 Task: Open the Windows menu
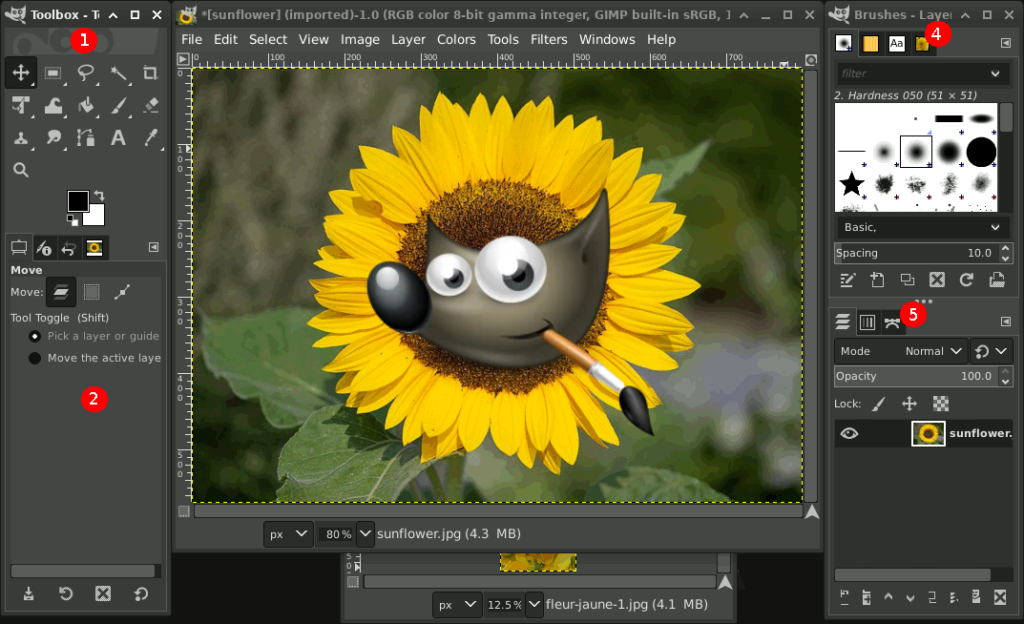pyautogui.click(x=607, y=39)
